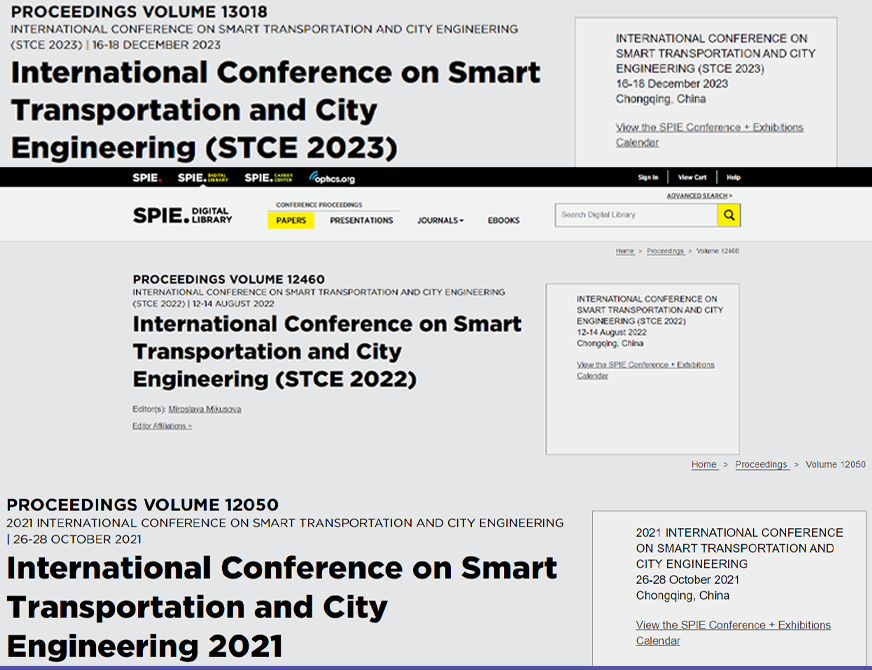872x670 pixels.
Task: Open the optics.org logo link
Action: pos(332,178)
